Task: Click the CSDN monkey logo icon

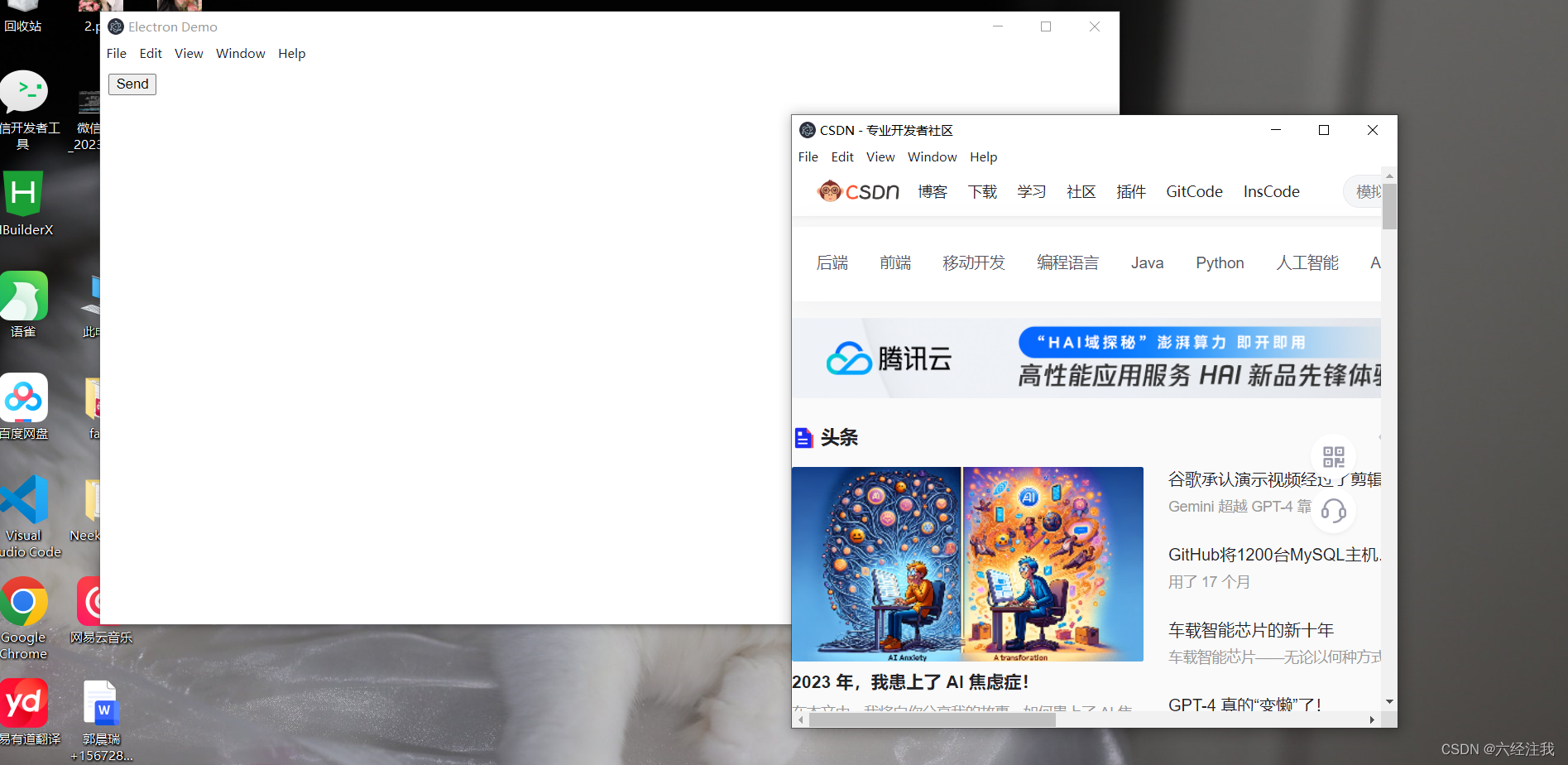Action: point(830,190)
